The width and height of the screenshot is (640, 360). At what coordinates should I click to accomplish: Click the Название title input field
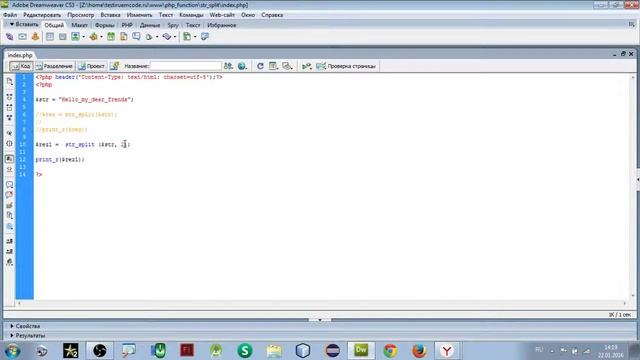tap(186, 66)
